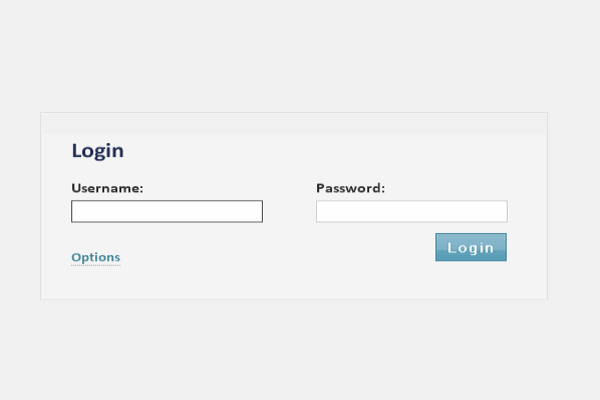600x400 pixels.
Task: Click the Username input field
Action: [x=167, y=211]
